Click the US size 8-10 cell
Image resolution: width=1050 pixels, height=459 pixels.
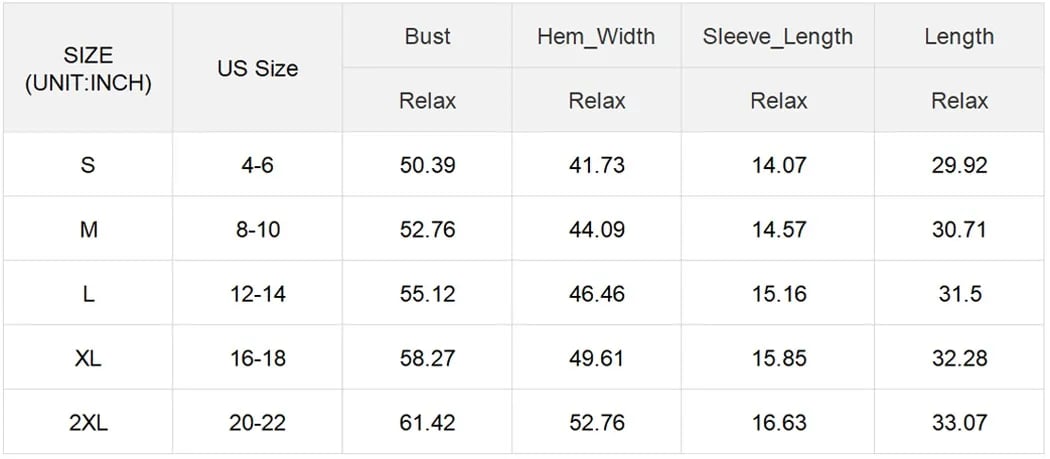(257, 230)
